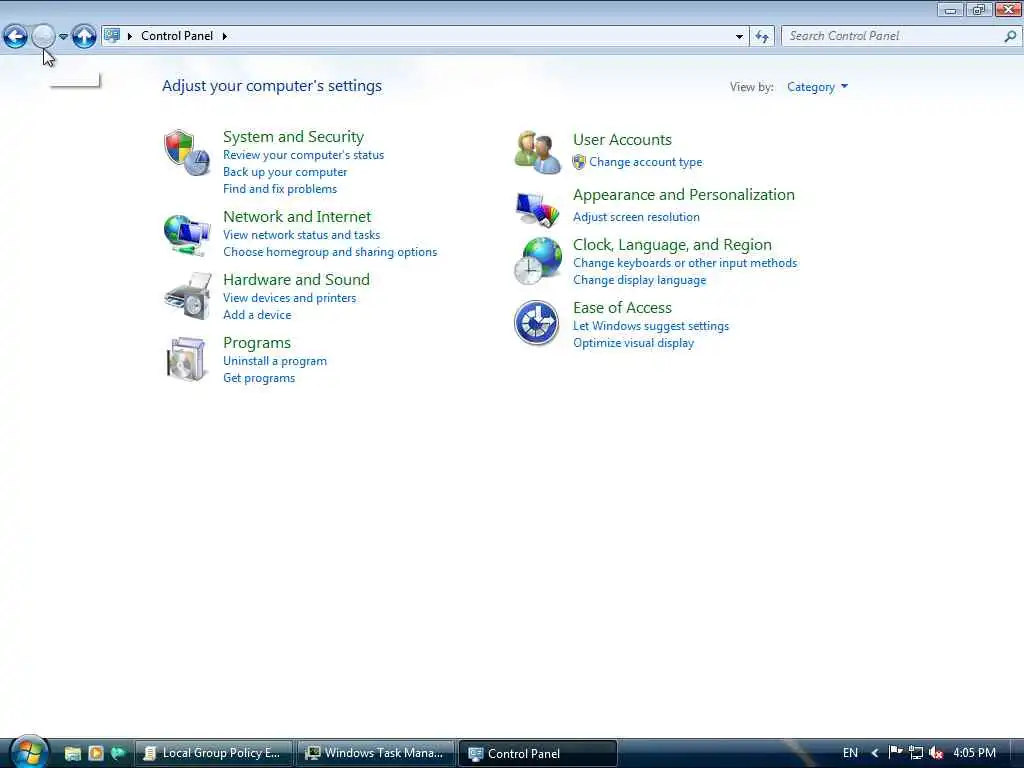Screen dimensions: 1024x768
Task: Launch the media player quick launch icon
Action: pyautogui.click(x=96, y=754)
